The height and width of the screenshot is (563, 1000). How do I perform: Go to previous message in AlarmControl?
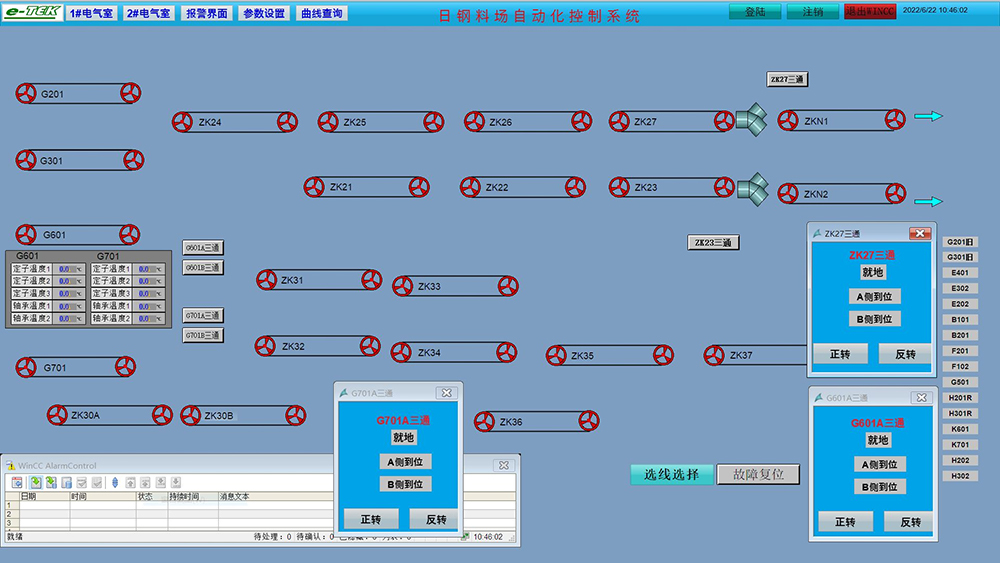click(145, 483)
